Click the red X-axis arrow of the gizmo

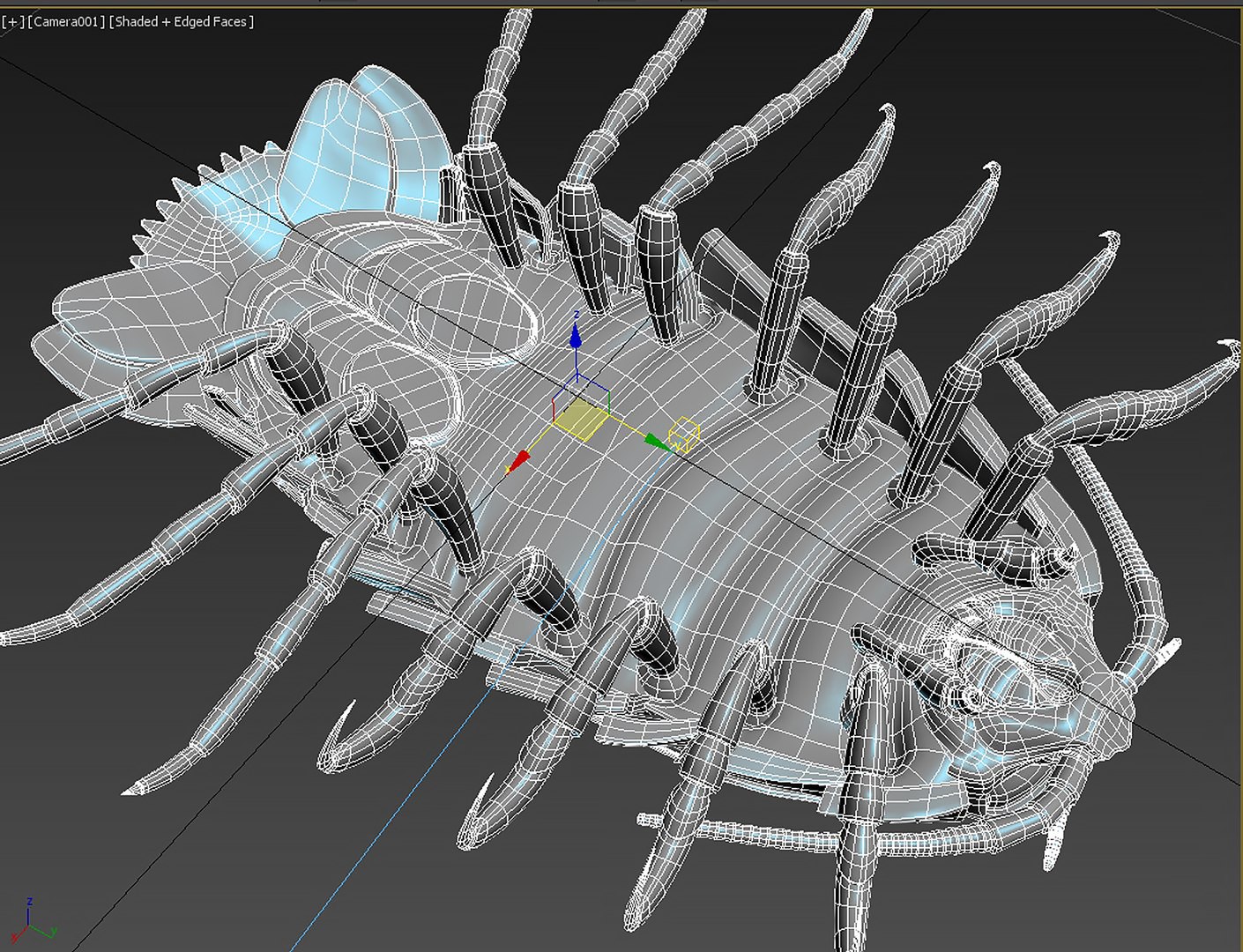click(x=518, y=461)
